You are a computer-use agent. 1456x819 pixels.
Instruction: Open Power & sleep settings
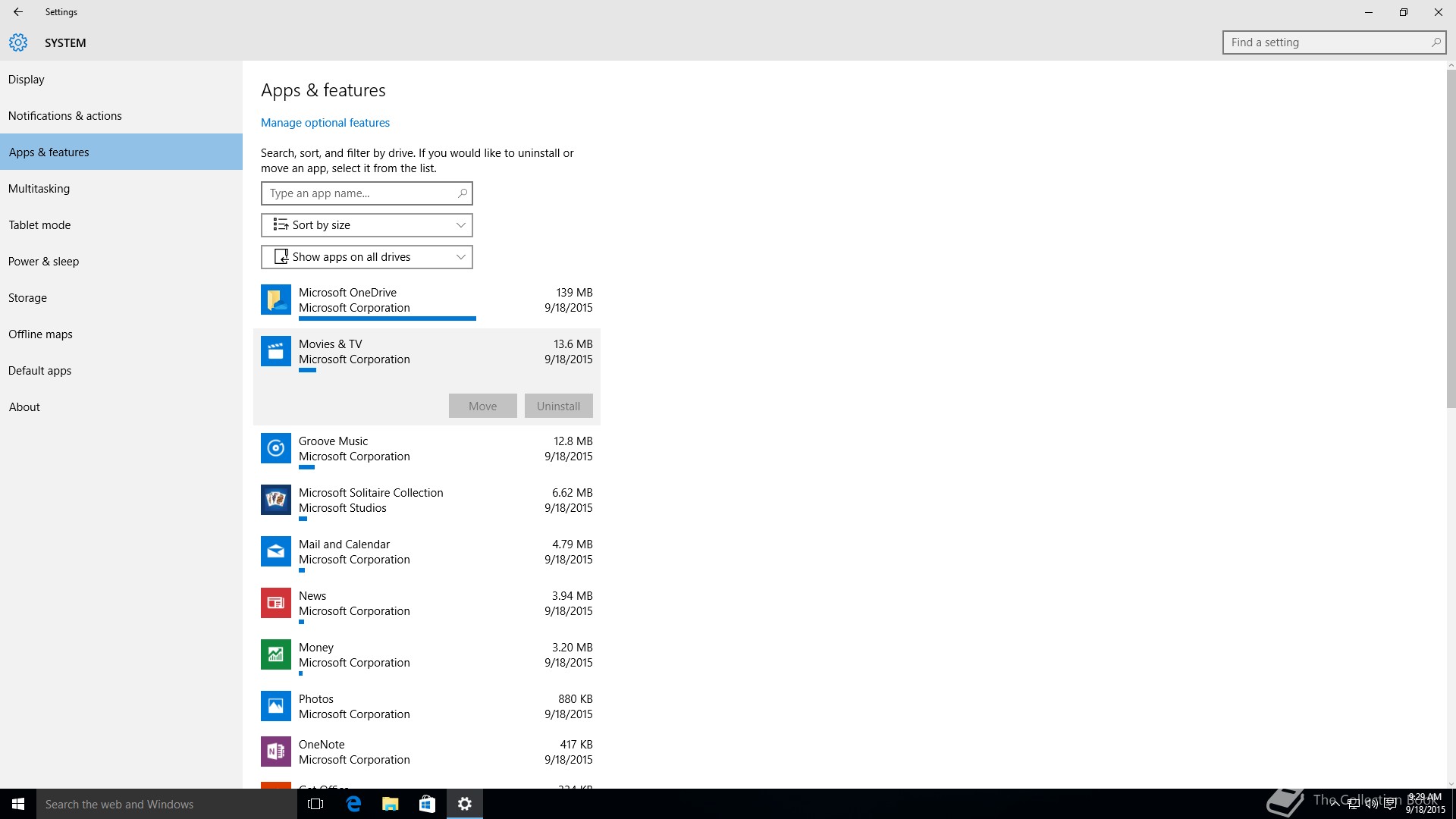tap(121, 262)
